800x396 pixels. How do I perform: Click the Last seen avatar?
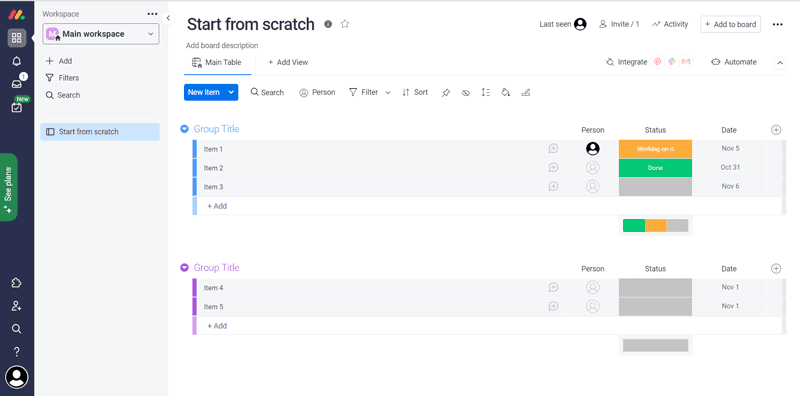point(580,24)
